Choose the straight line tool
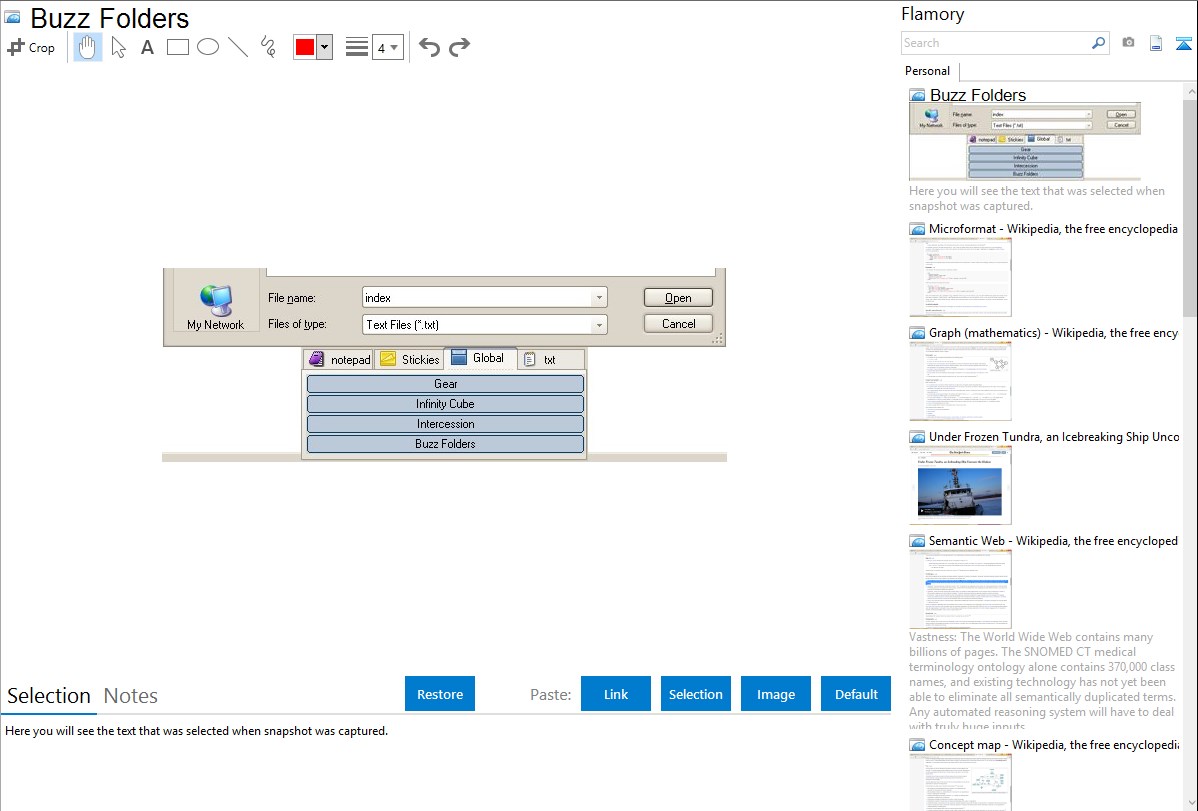This screenshot has width=1198, height=811. coord(238,47)
